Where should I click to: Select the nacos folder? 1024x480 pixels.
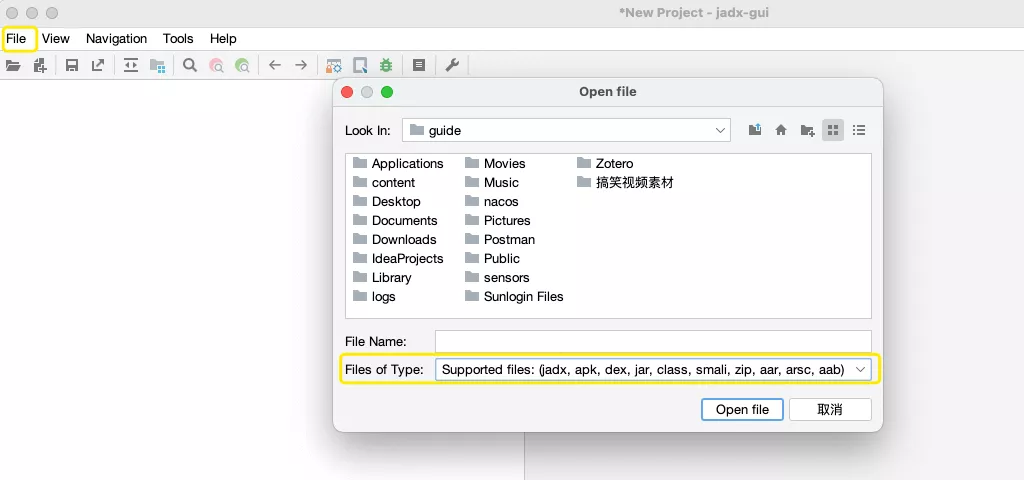click(492, 201)
